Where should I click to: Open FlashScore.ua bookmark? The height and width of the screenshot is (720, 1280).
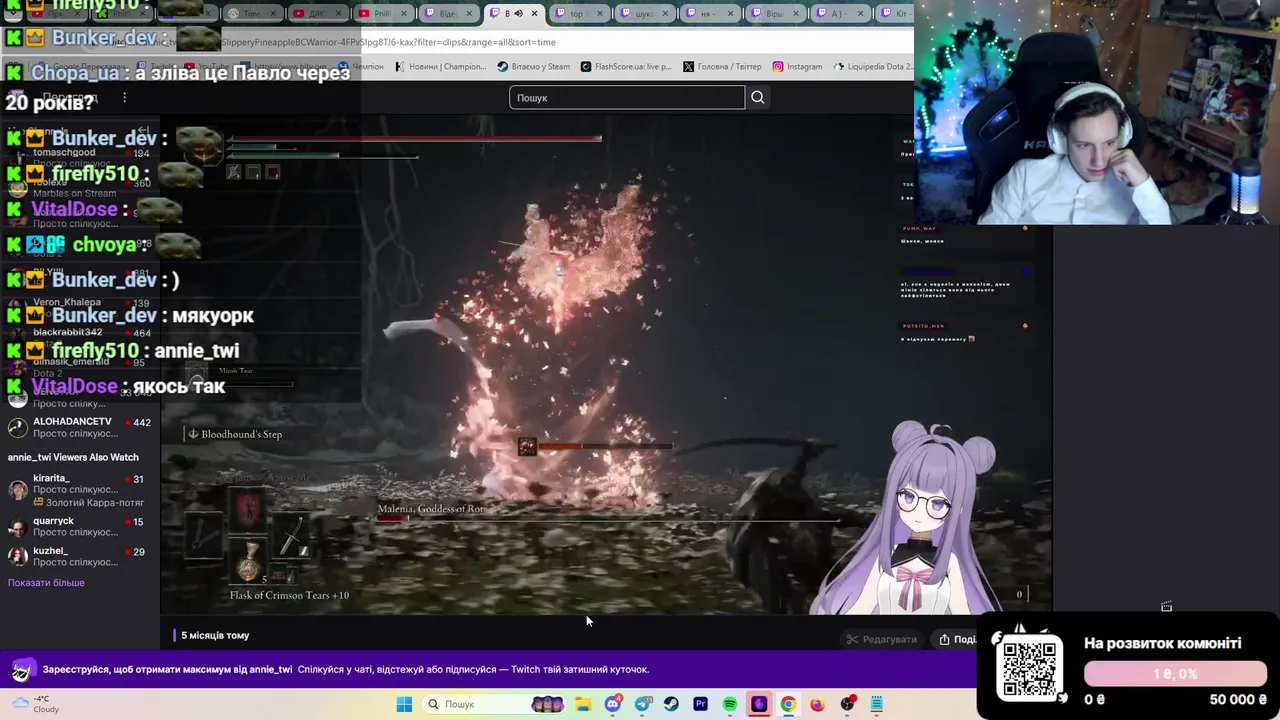(626, 66)
